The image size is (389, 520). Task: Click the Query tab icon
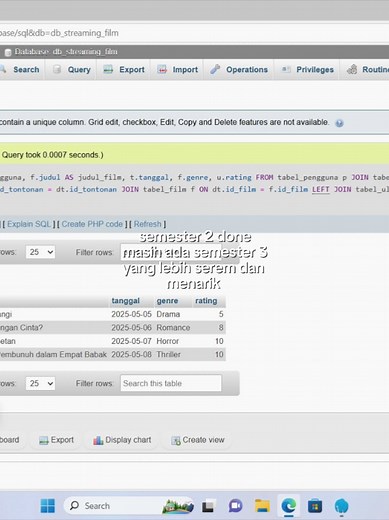click(x=57, y=69)
